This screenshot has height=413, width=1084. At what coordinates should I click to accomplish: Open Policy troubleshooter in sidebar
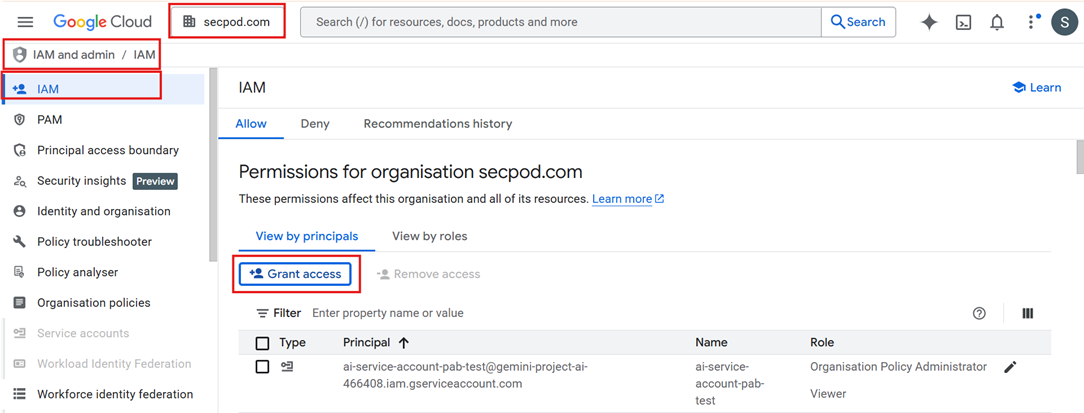tap(94, 242)
